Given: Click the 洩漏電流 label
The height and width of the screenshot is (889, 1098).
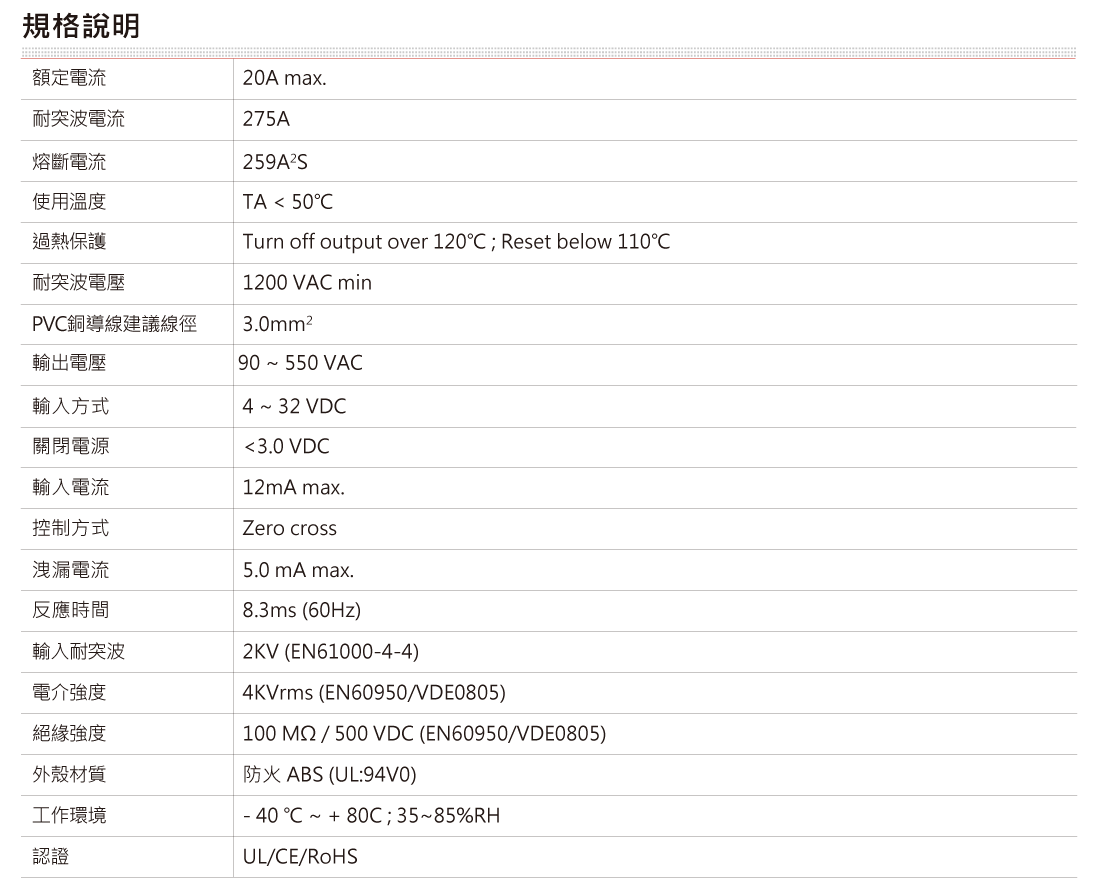Looking at the screenshot, I should click(x=69, y=570).
